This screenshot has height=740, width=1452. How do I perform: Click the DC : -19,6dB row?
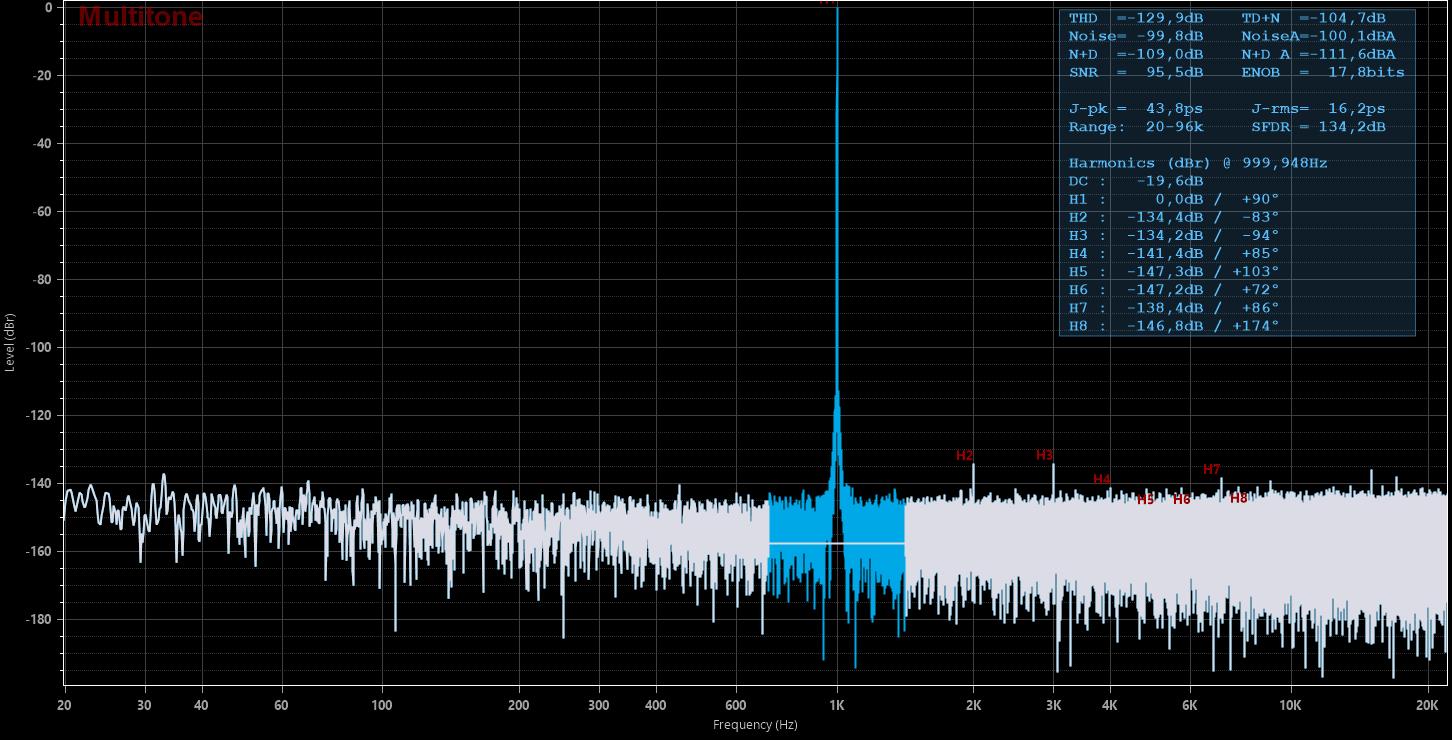pyautogui.click(x=1136, y=181)
